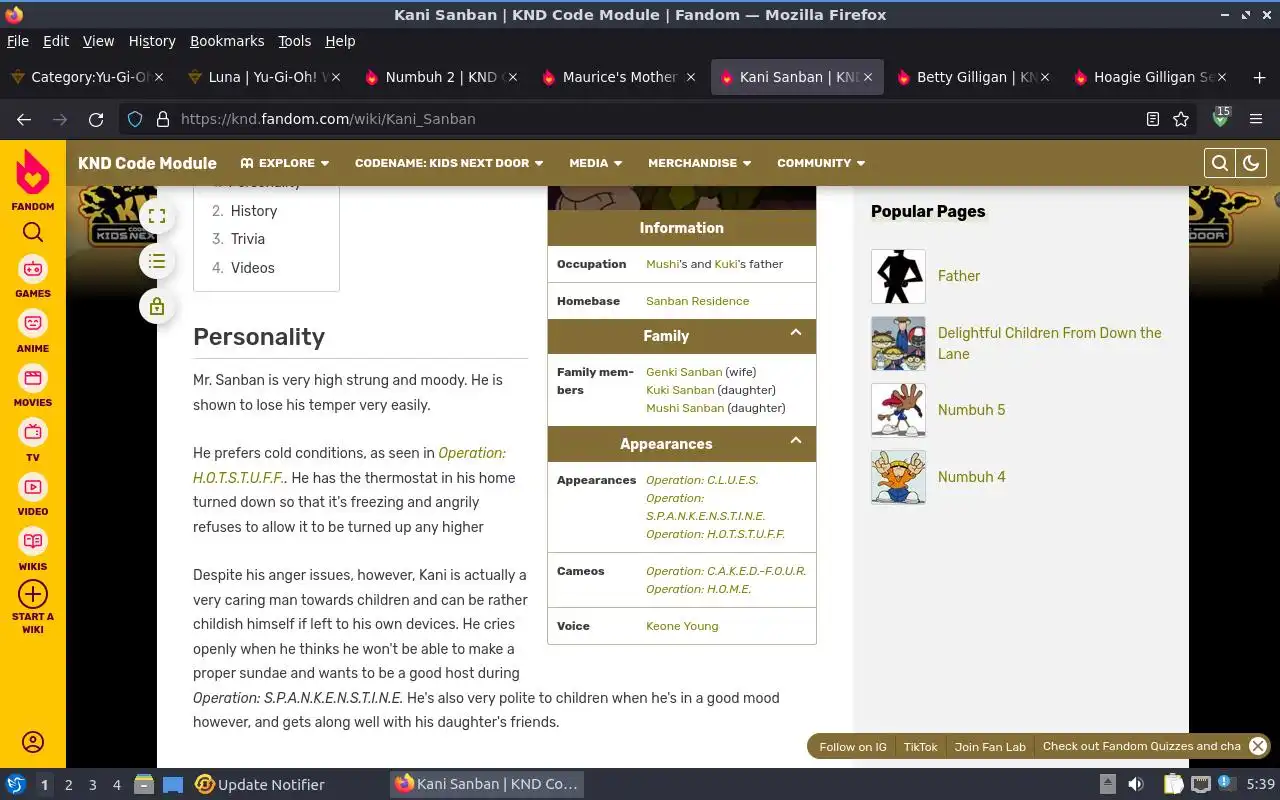Open the Movies section icon
The image size is (1280, 800).
click(x=33, y=378)
